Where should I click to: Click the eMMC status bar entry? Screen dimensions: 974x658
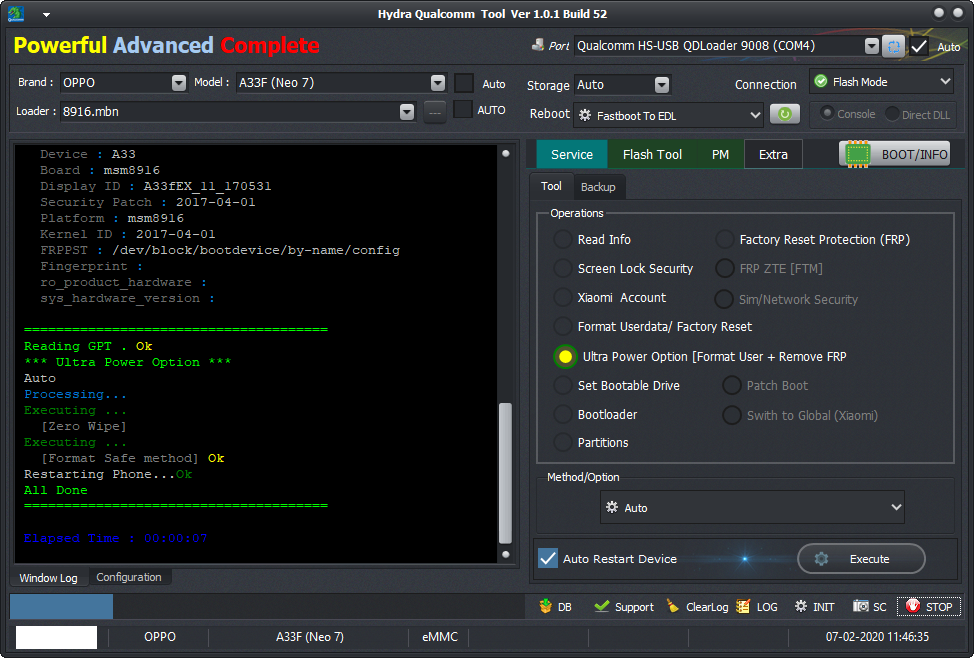(440, 637)
